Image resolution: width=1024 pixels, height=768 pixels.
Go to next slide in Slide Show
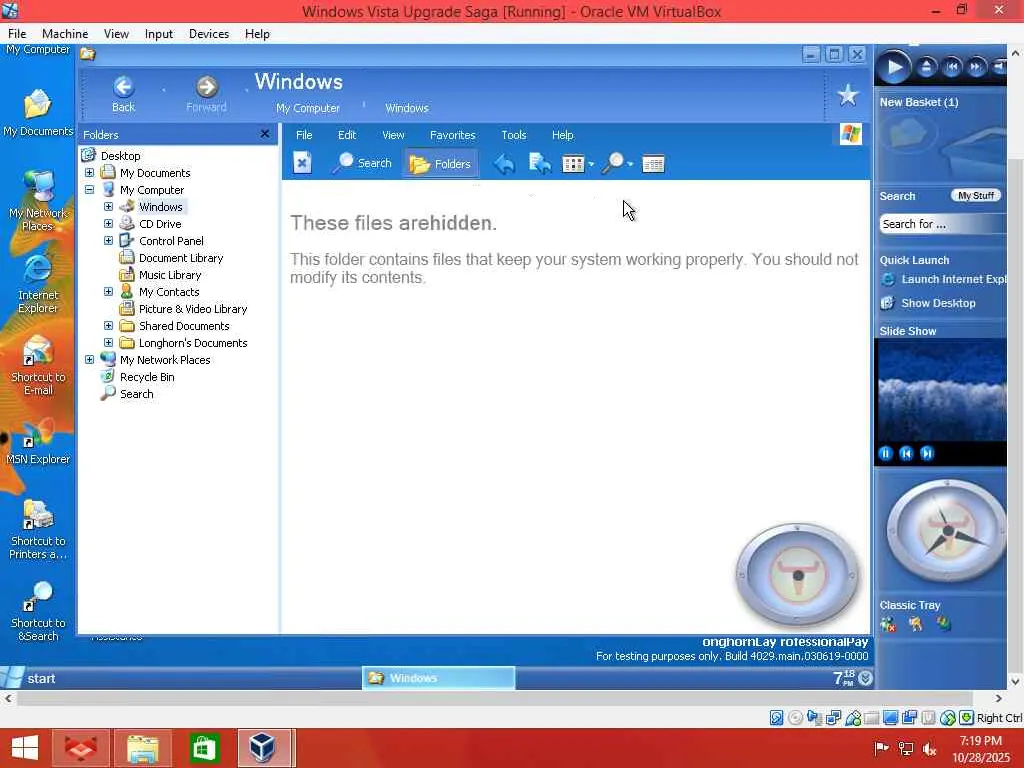click(x=927, y=453)
